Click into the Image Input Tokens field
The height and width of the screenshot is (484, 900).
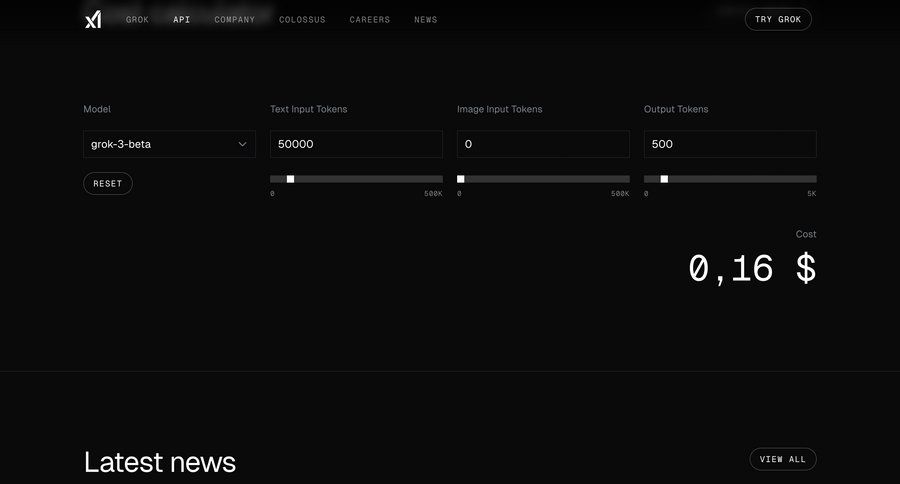coord(543,144)
